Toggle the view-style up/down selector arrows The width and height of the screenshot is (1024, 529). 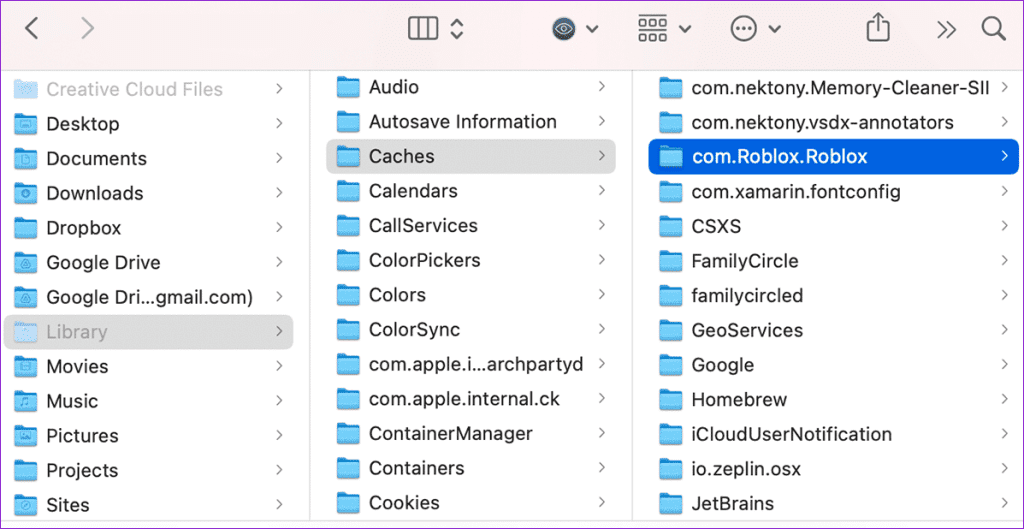coord(456,29)
